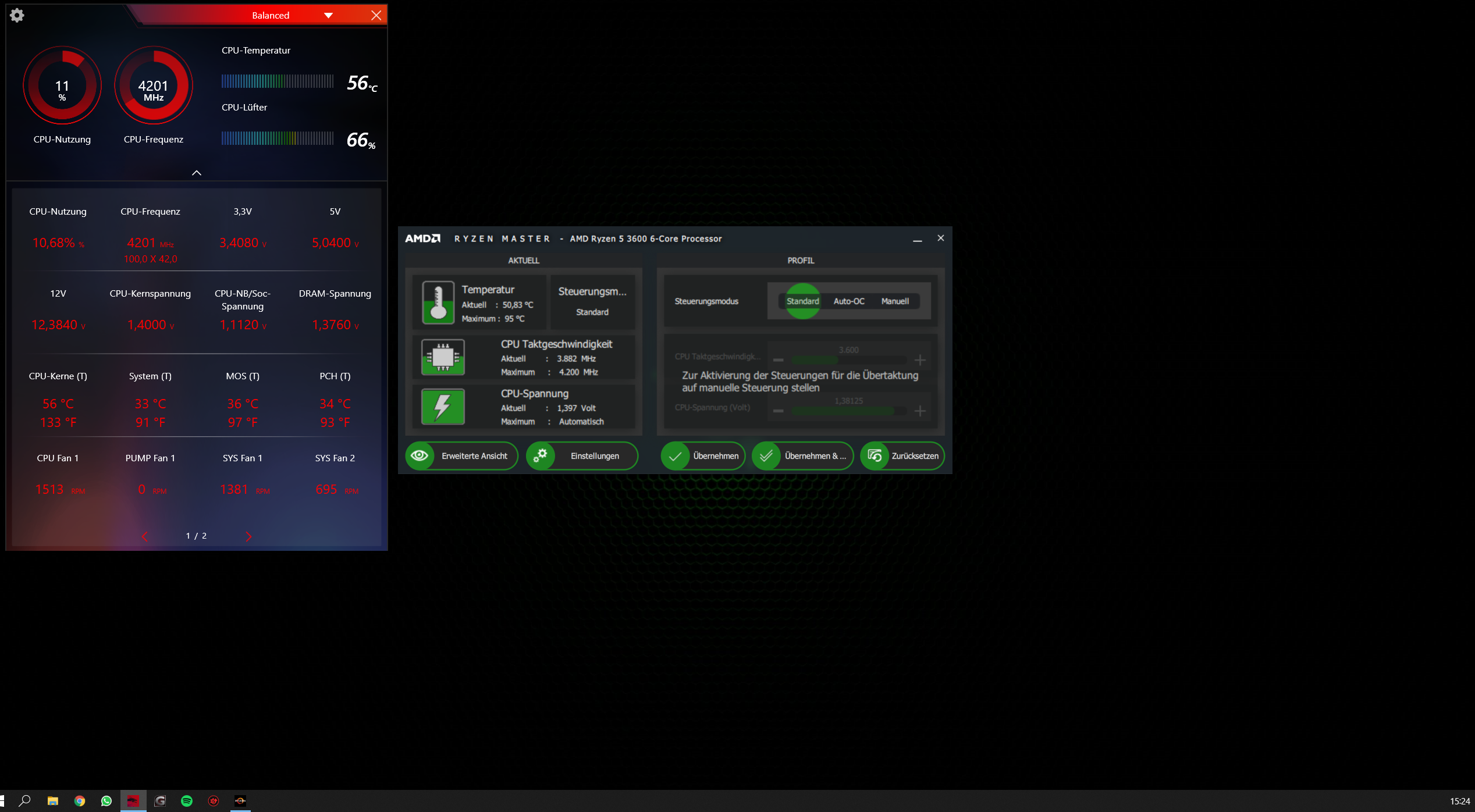This screenshot has height=812, width=1475.
Task: Open Erweiterte Ansicht with eye icon
Action: 461,456
